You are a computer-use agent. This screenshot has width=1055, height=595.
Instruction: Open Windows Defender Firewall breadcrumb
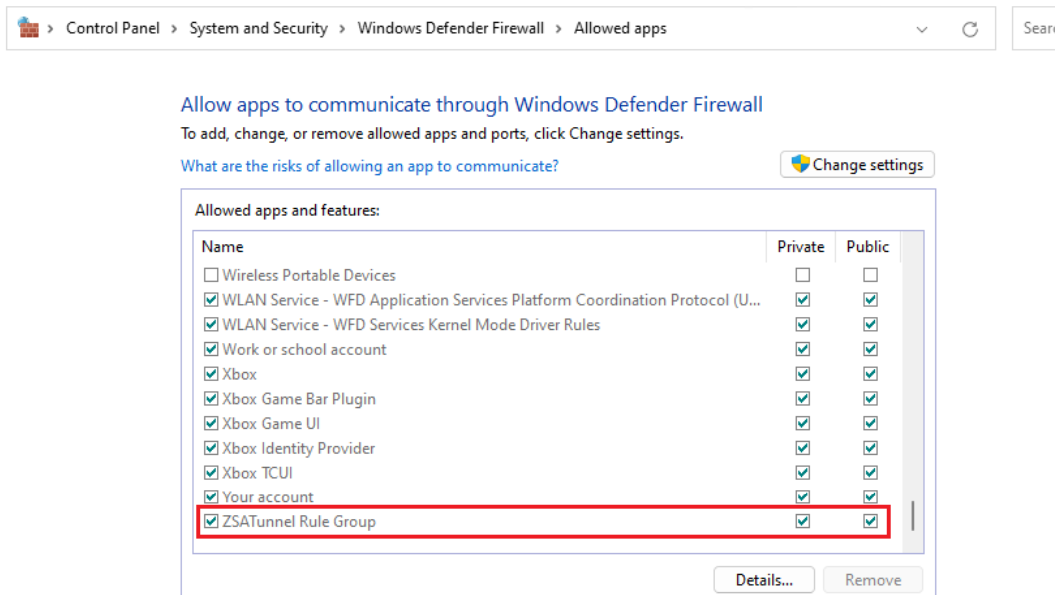(x=450, y=28)
